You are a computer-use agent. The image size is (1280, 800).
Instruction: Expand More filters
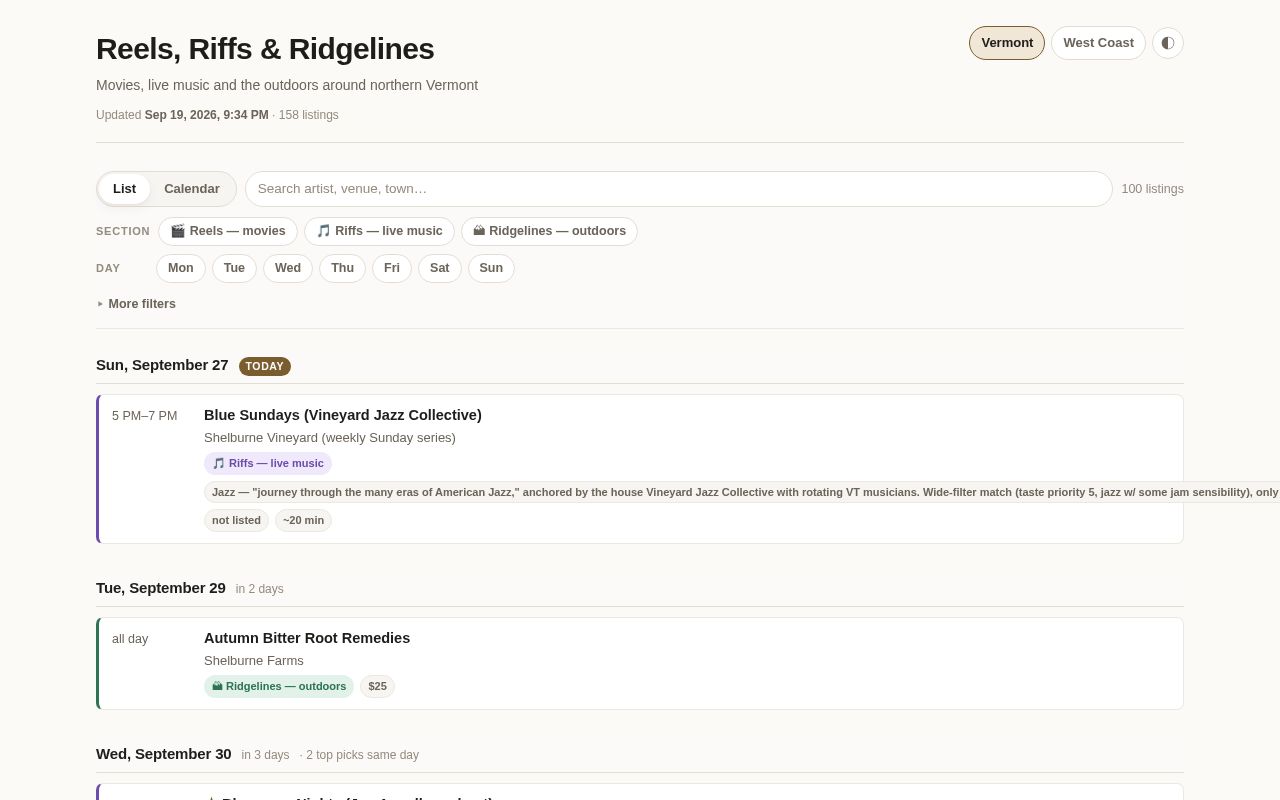[136, 304]
